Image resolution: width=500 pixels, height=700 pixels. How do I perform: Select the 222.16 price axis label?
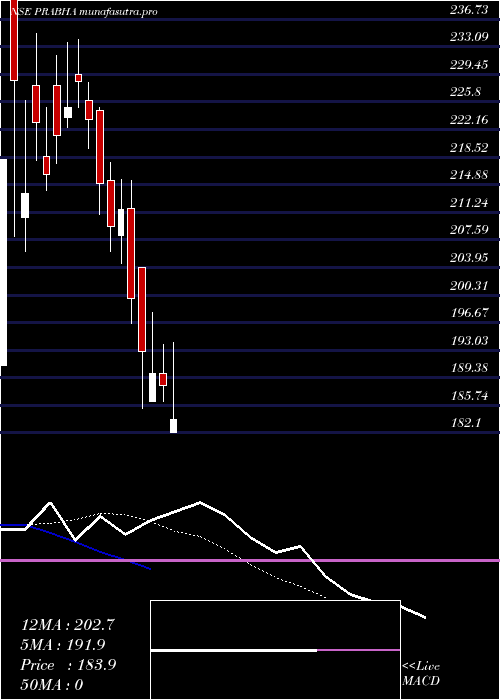[468, 120]
